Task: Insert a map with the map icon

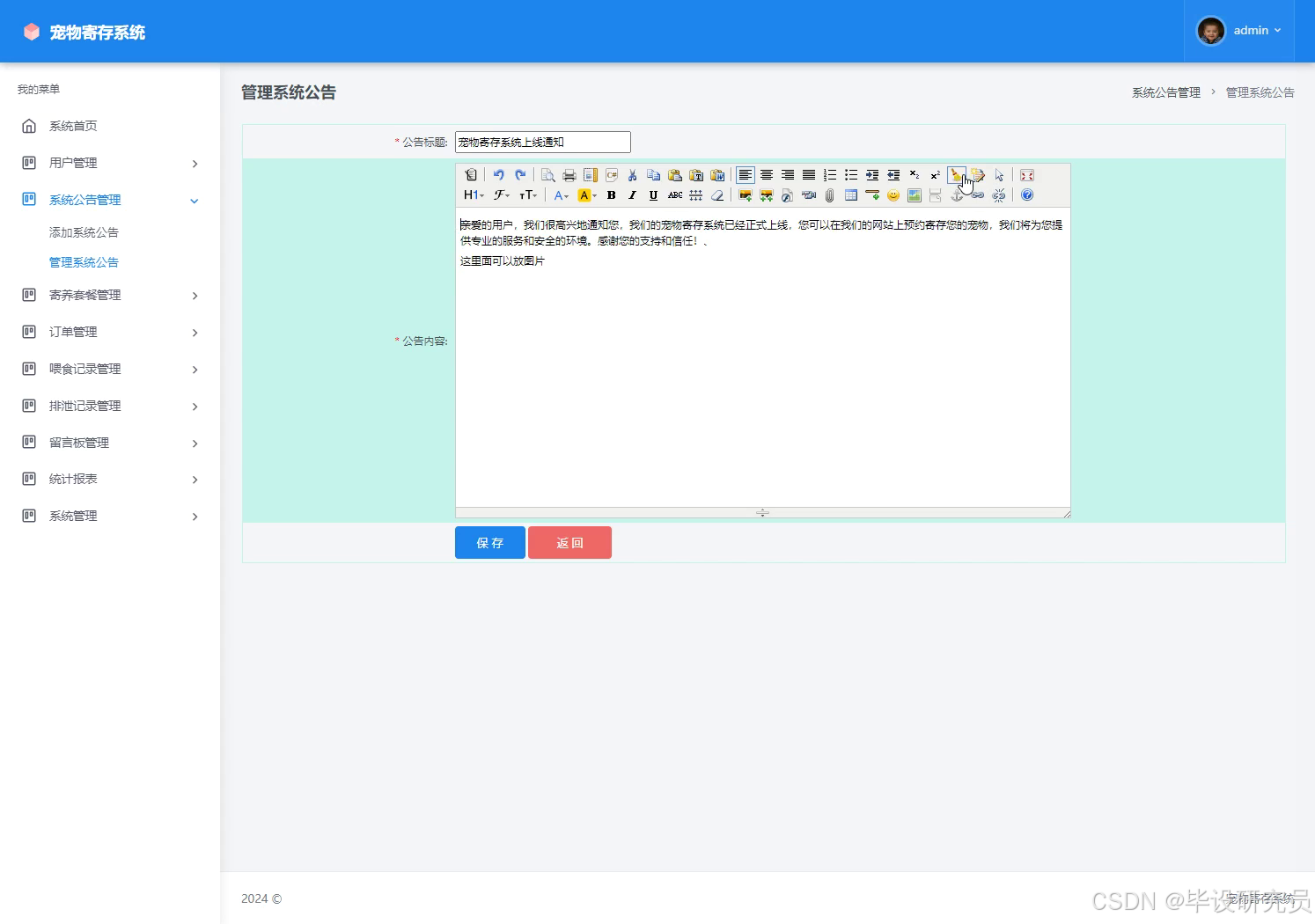Action: pos(915,195)
